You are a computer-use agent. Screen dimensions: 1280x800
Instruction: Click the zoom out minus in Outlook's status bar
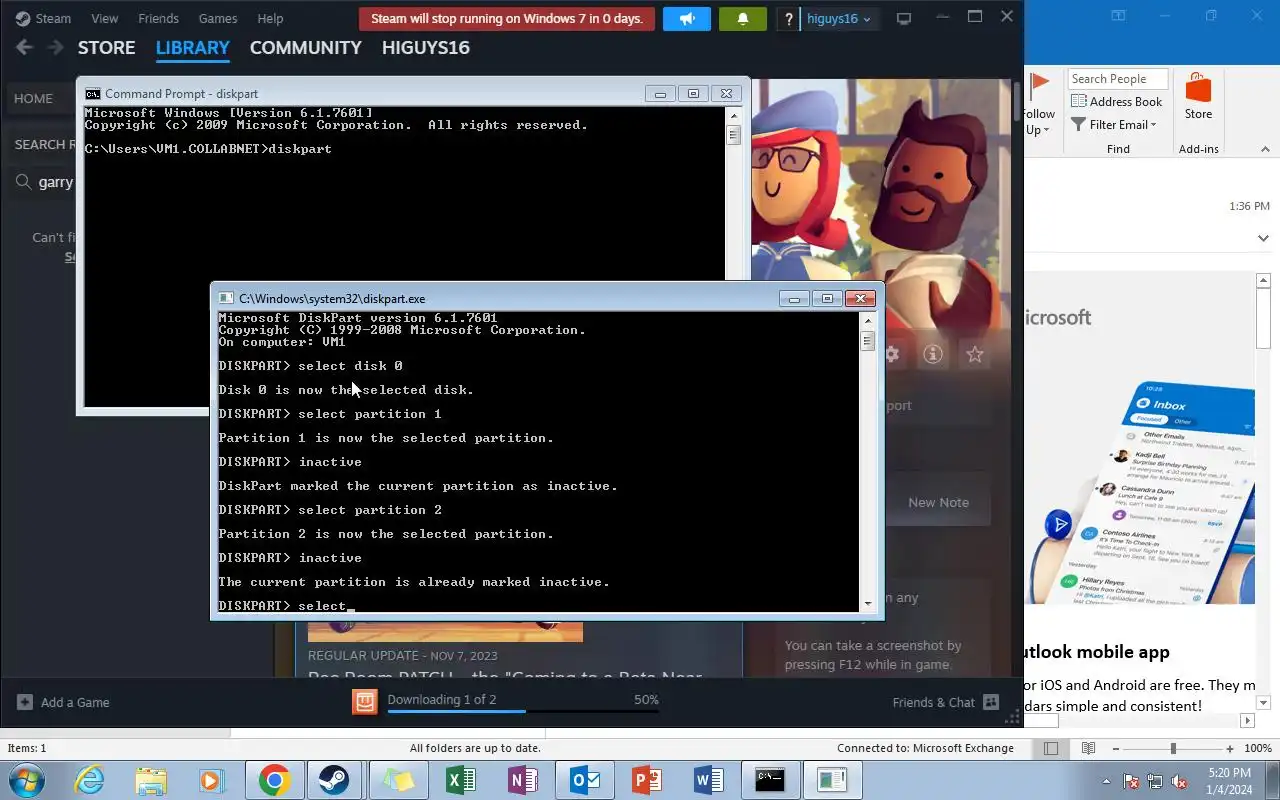(x=1116, y=748)
